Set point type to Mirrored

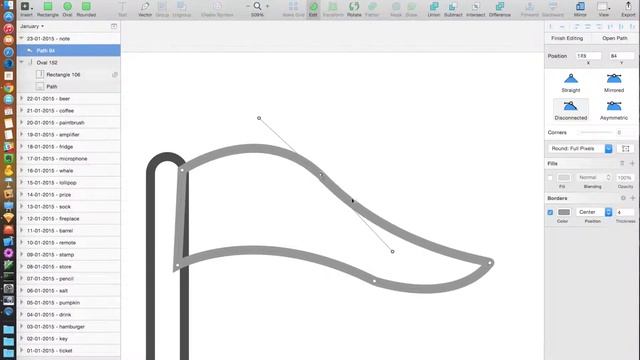(x=614, y=82)
